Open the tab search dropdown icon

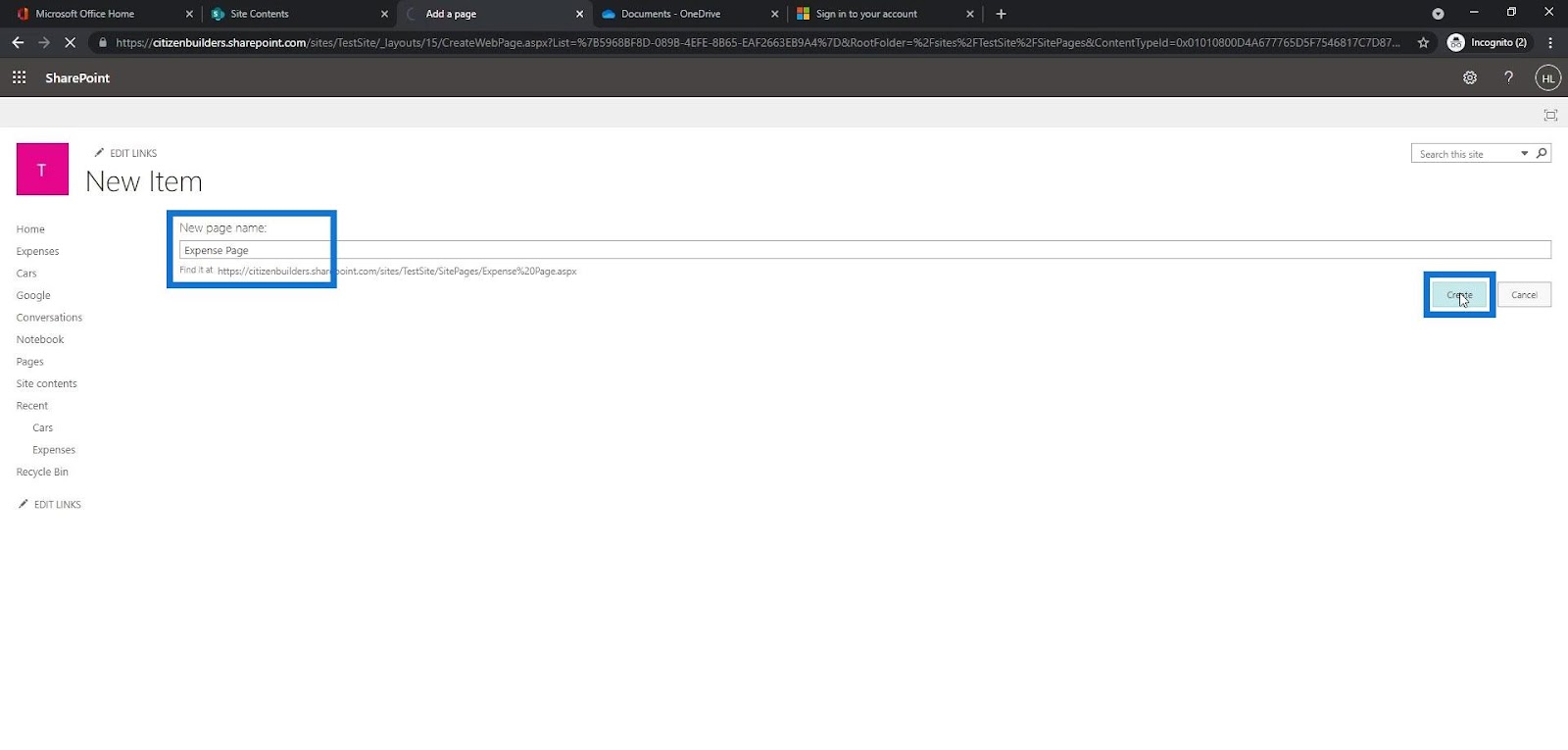1438,14
